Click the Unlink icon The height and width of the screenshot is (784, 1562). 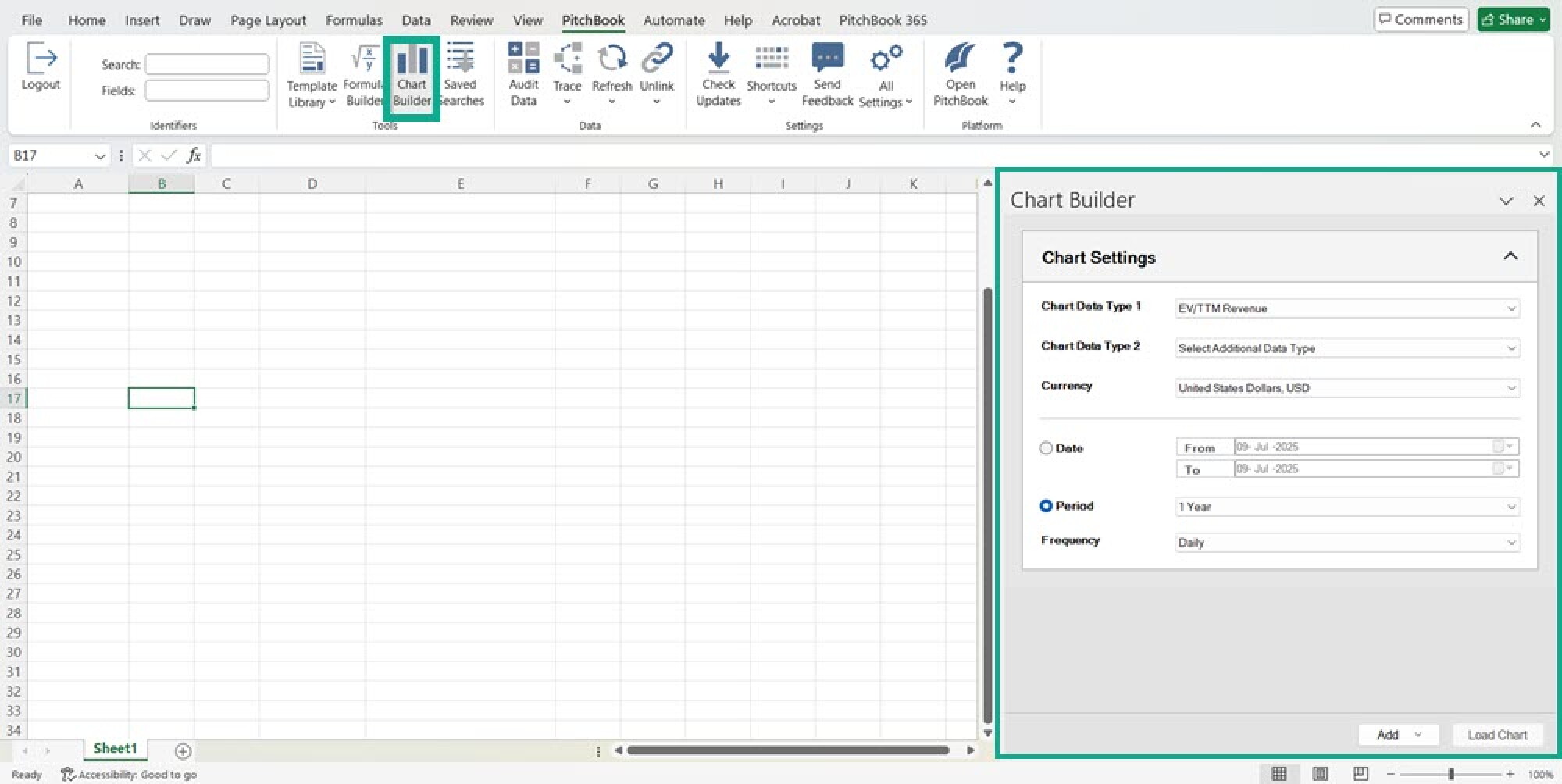point(657,75)
